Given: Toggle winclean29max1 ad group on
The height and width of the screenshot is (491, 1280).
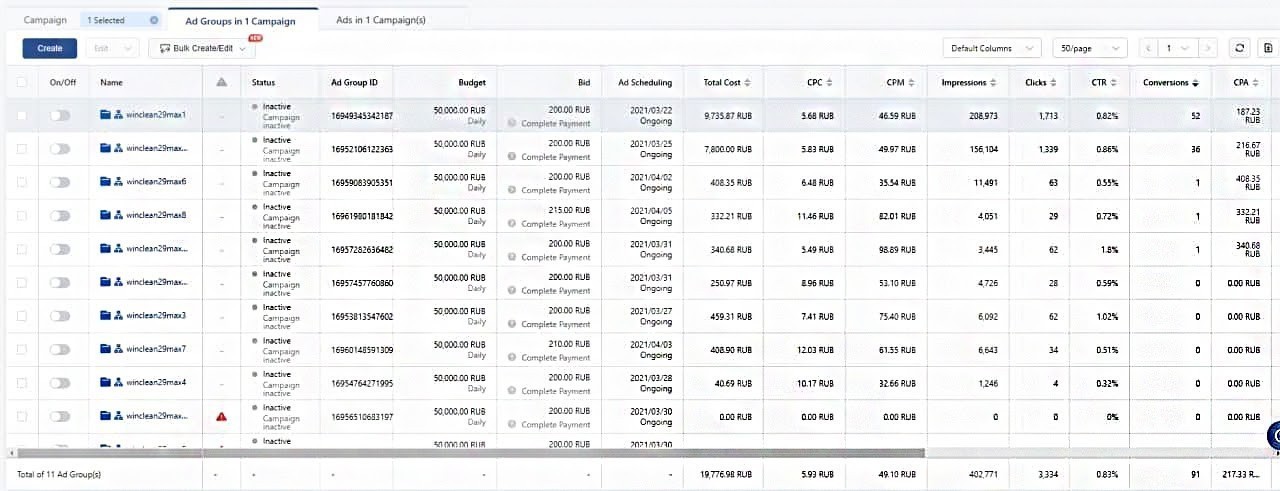Looking at the screenshot, I should pyautogui.click(x=61, y=115).
